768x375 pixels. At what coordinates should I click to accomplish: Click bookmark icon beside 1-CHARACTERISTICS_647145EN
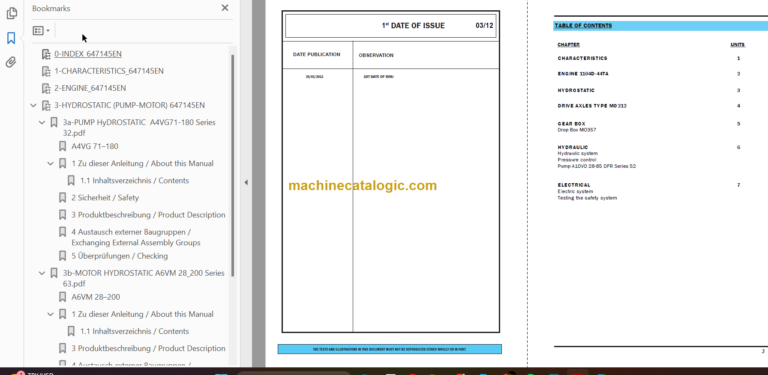pos(46,71)
